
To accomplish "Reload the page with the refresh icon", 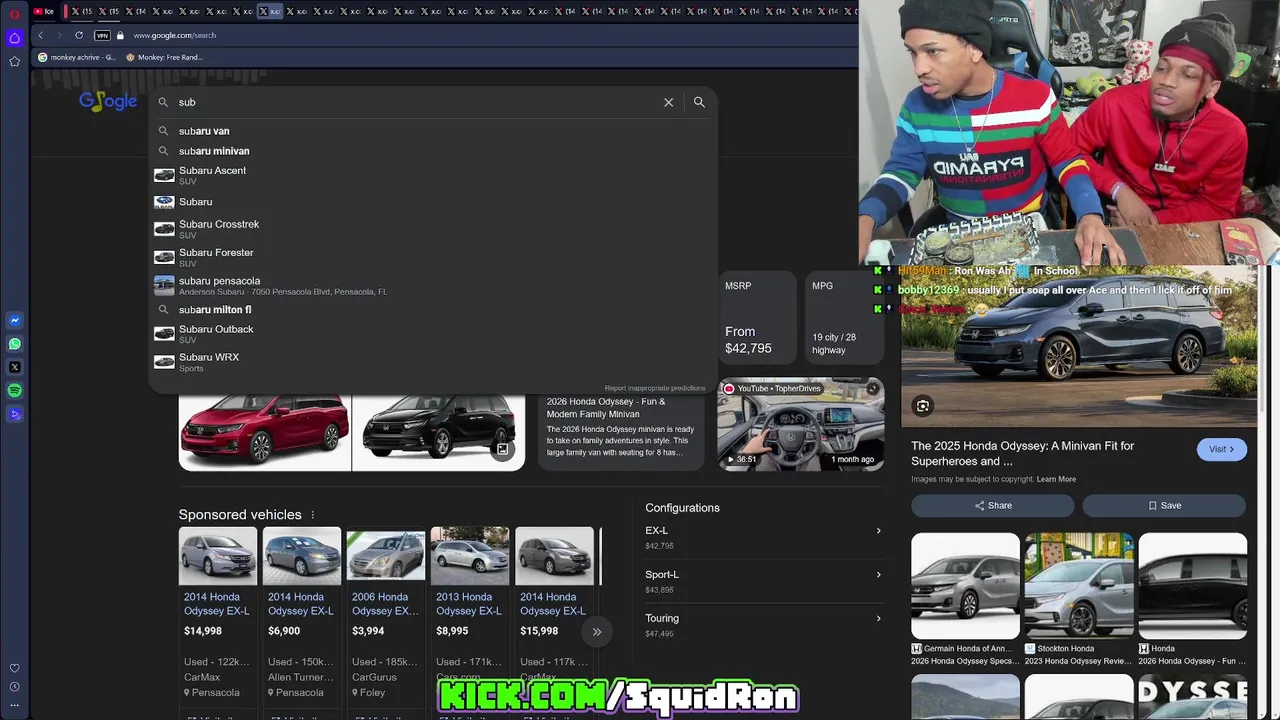I will (x=79, y=35).
